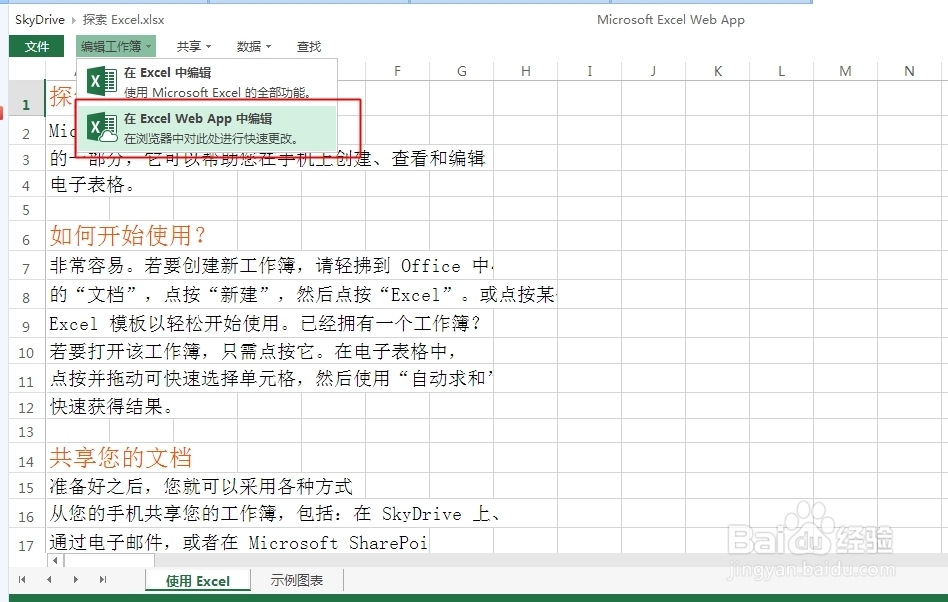
Task: Click the Excel Web App cloud icon
Action: click(102, 128)
